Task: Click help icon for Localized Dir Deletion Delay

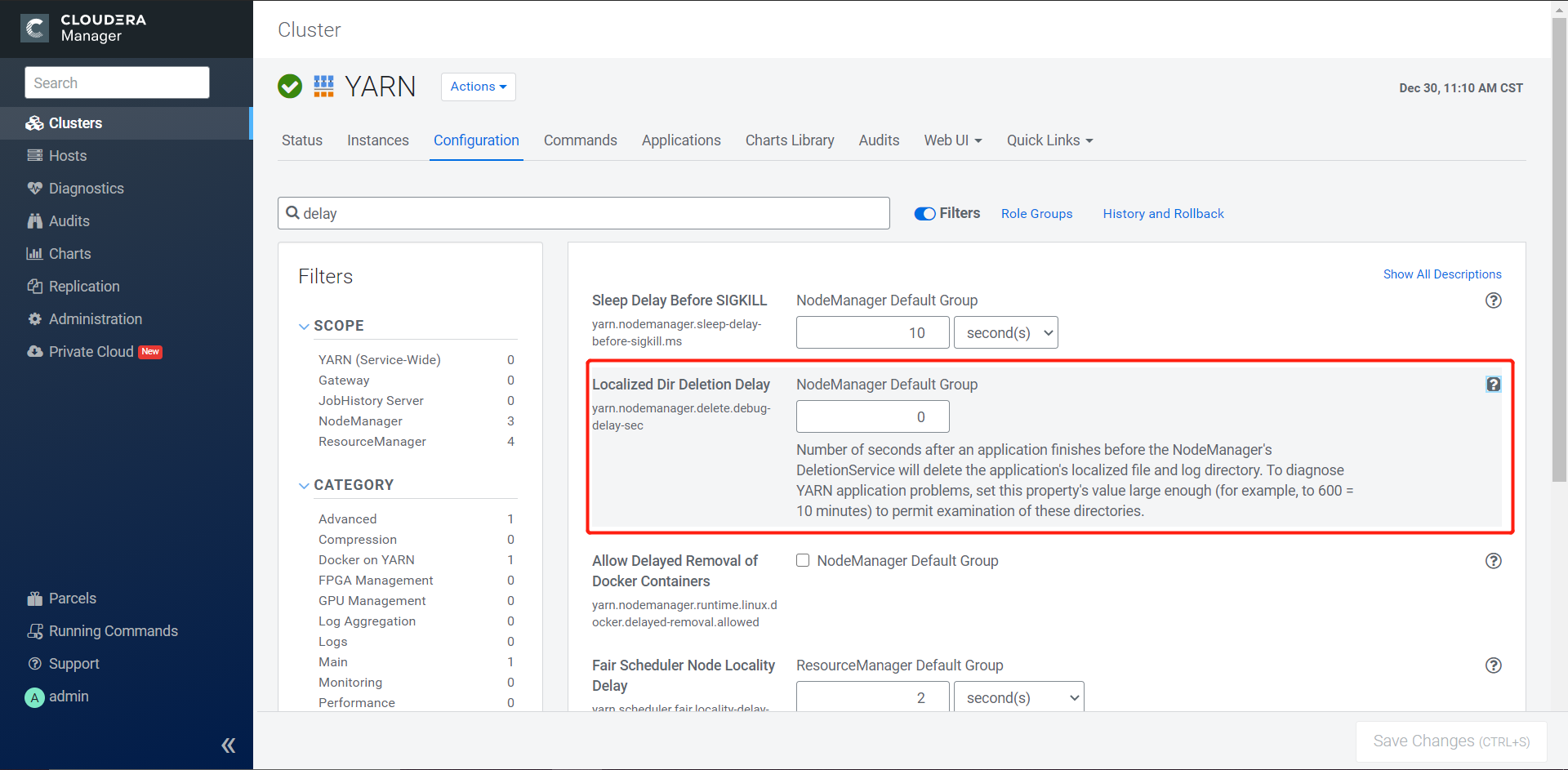Action: (1493, 385)
